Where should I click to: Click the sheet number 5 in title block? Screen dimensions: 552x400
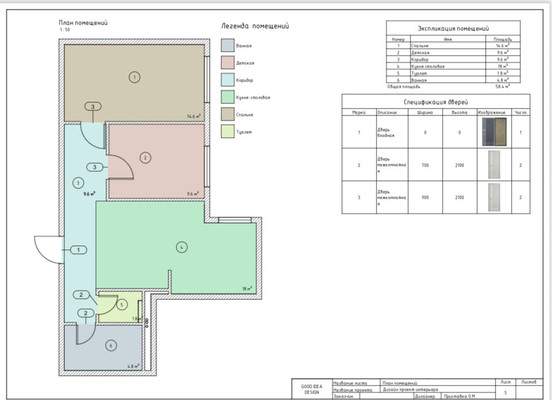point(506,393)
